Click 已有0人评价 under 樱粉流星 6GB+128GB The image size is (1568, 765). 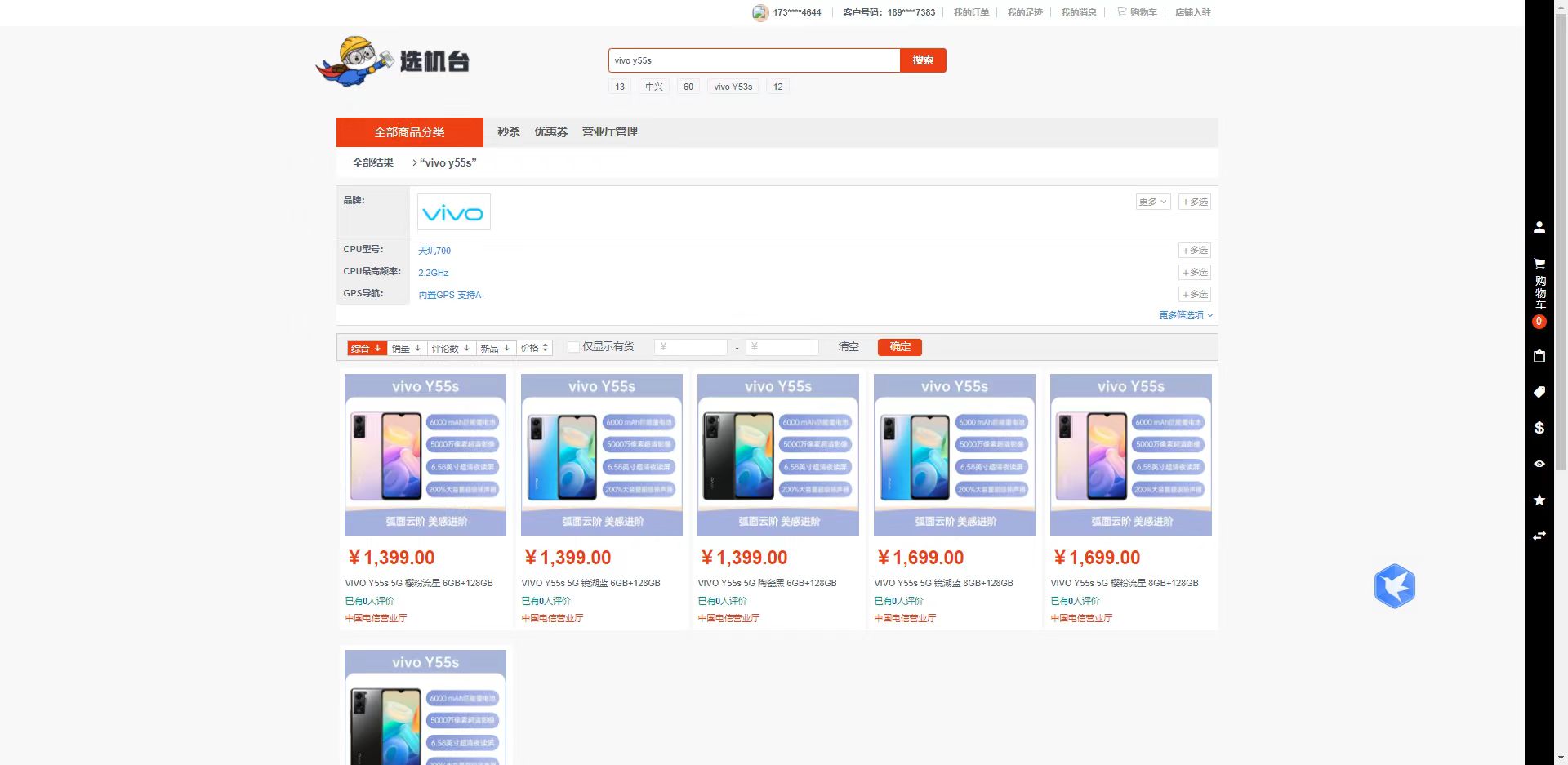tap(370, 601)
